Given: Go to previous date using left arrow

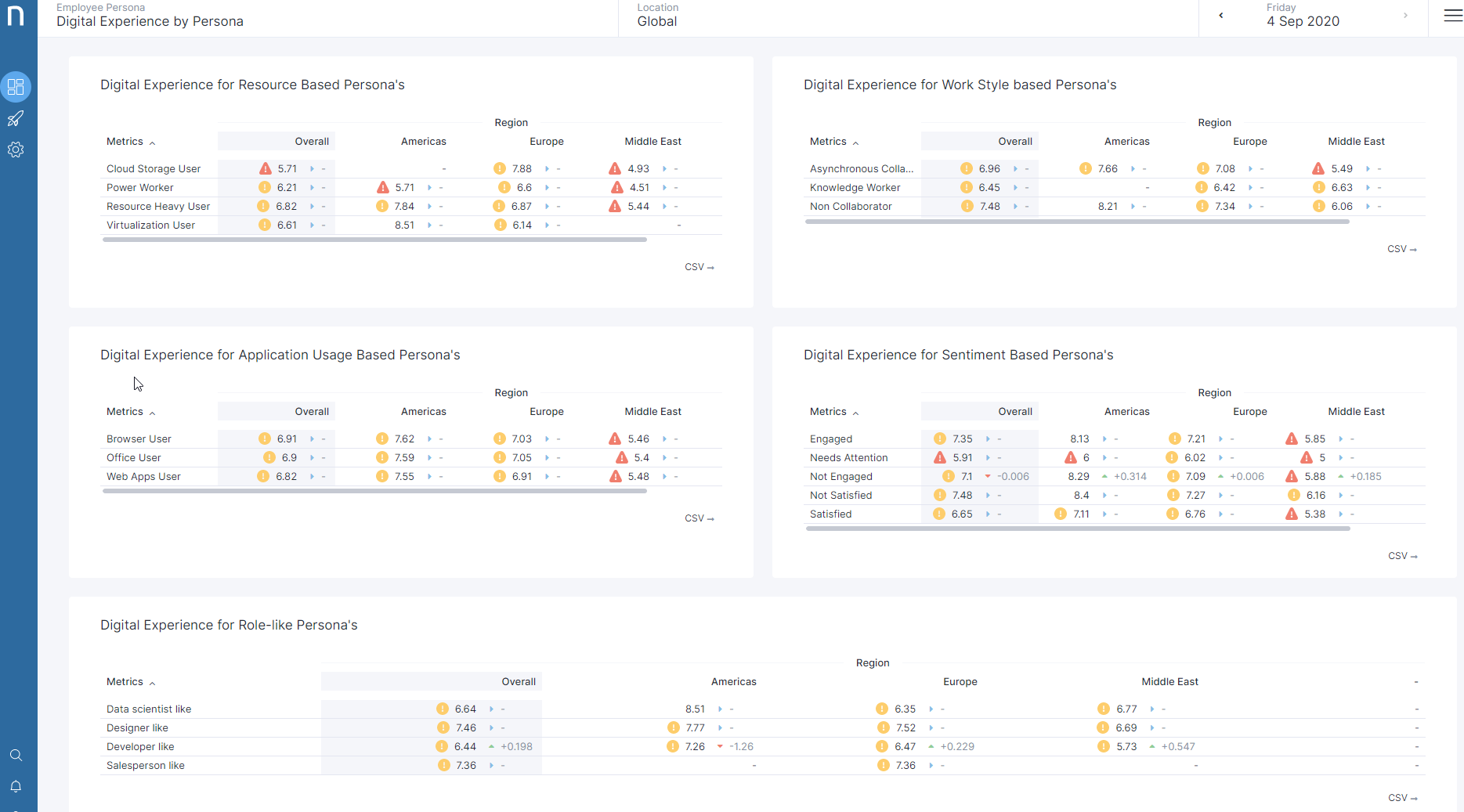Looking at the screenshot, I should [1220, 16].
